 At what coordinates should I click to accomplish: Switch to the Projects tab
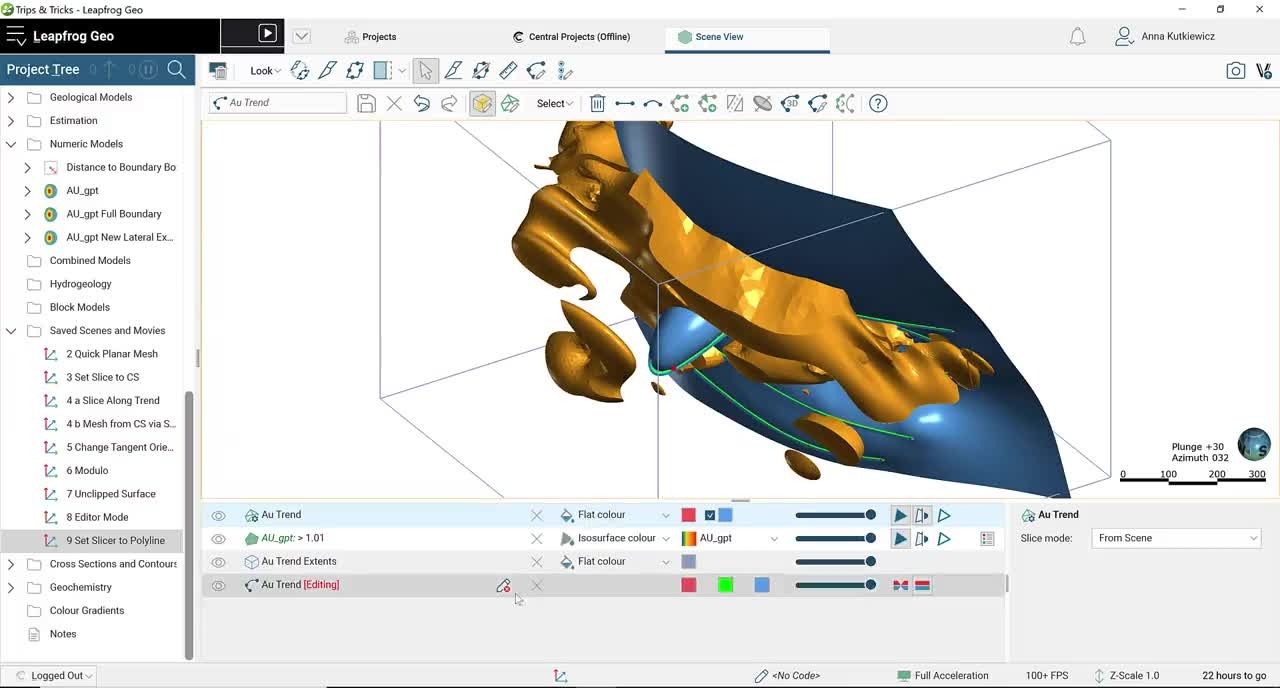point(370,37)
